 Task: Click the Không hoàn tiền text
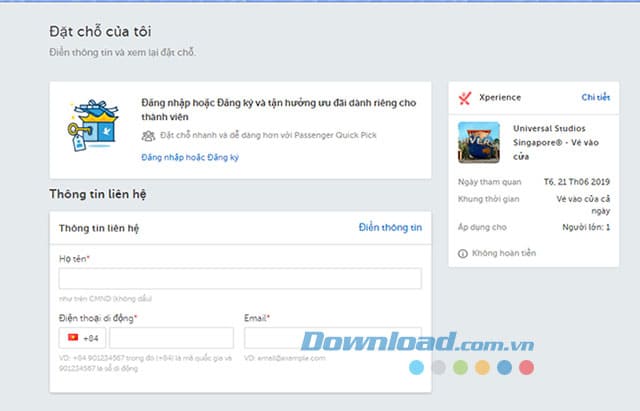coord(504,253)
